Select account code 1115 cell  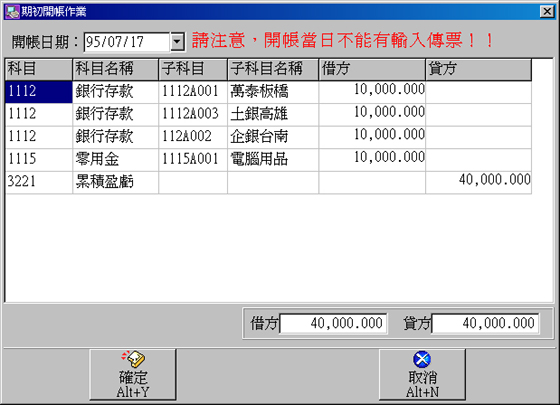(x=39, y=160)
